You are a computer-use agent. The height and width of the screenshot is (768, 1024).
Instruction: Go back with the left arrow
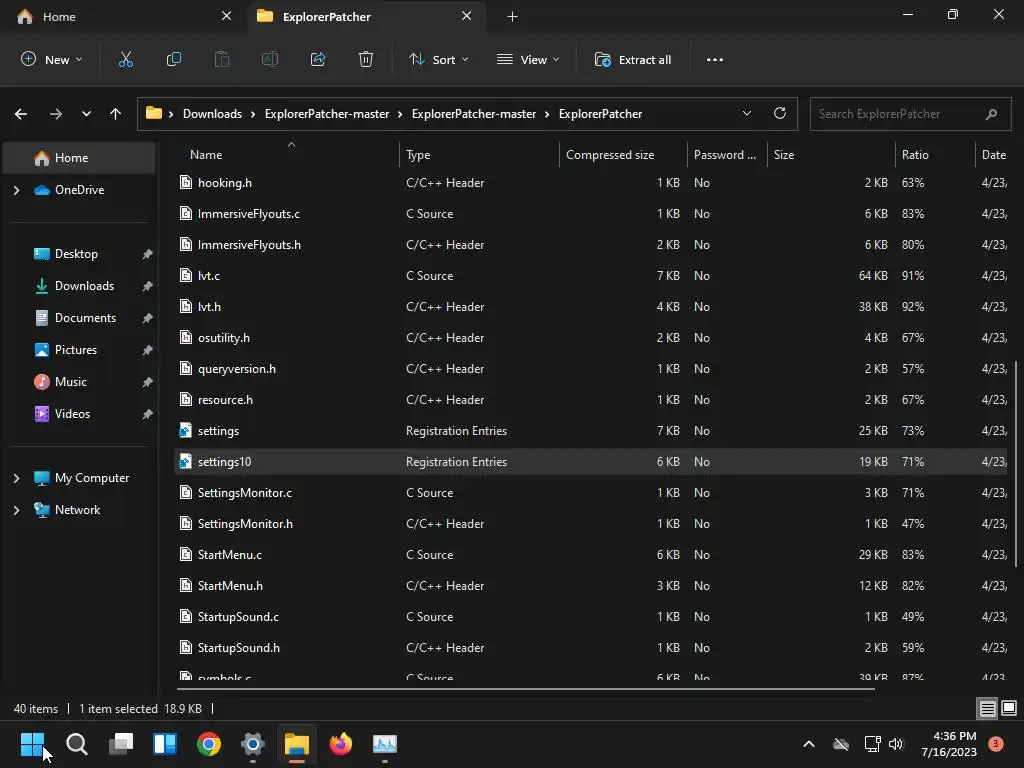pos(21,114)
